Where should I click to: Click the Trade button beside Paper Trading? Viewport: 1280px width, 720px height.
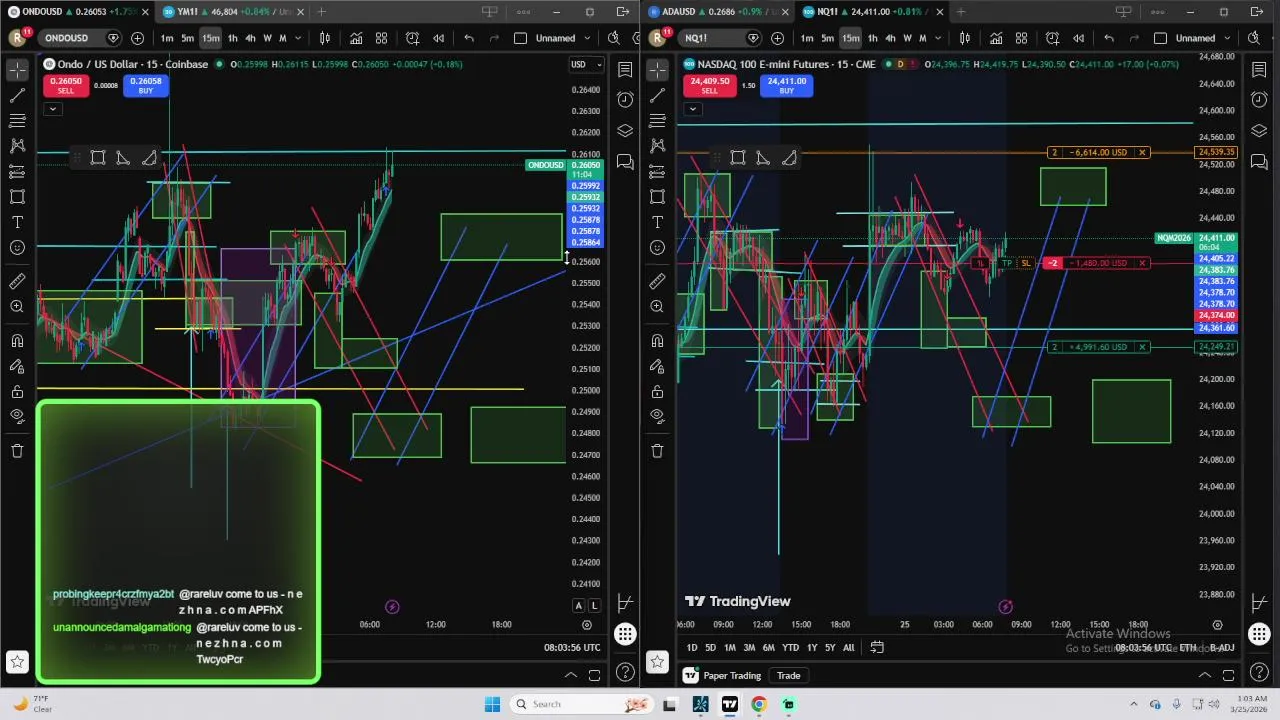[788, 676]
